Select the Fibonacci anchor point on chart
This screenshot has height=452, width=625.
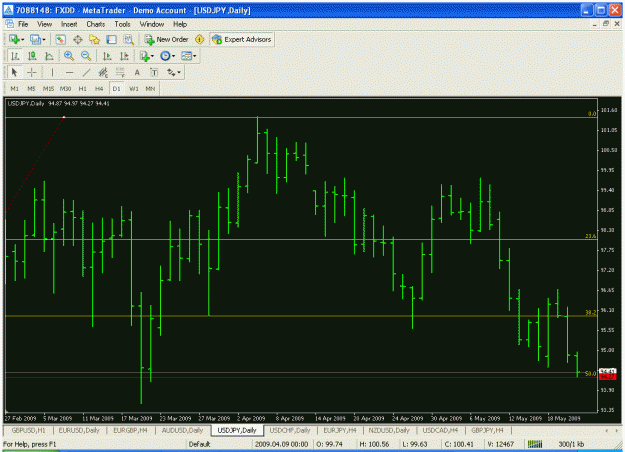click(x=64, y=117)
